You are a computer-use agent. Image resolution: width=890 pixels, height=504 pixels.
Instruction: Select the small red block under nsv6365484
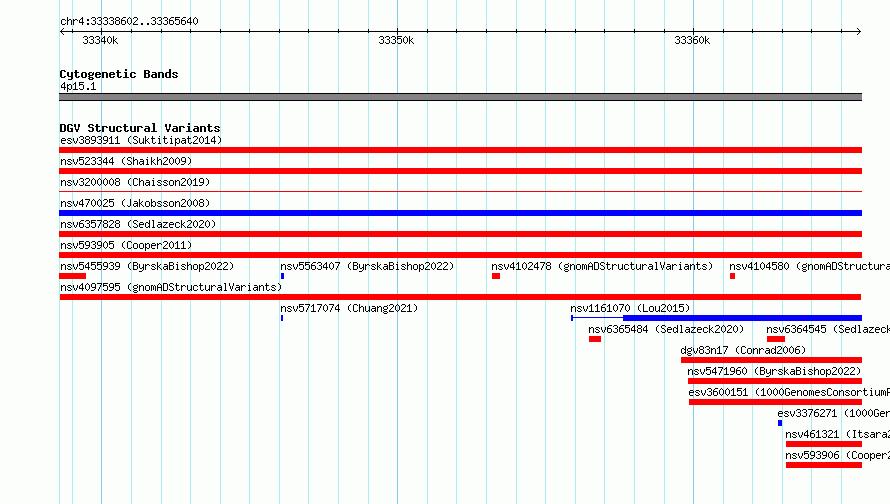595,339
